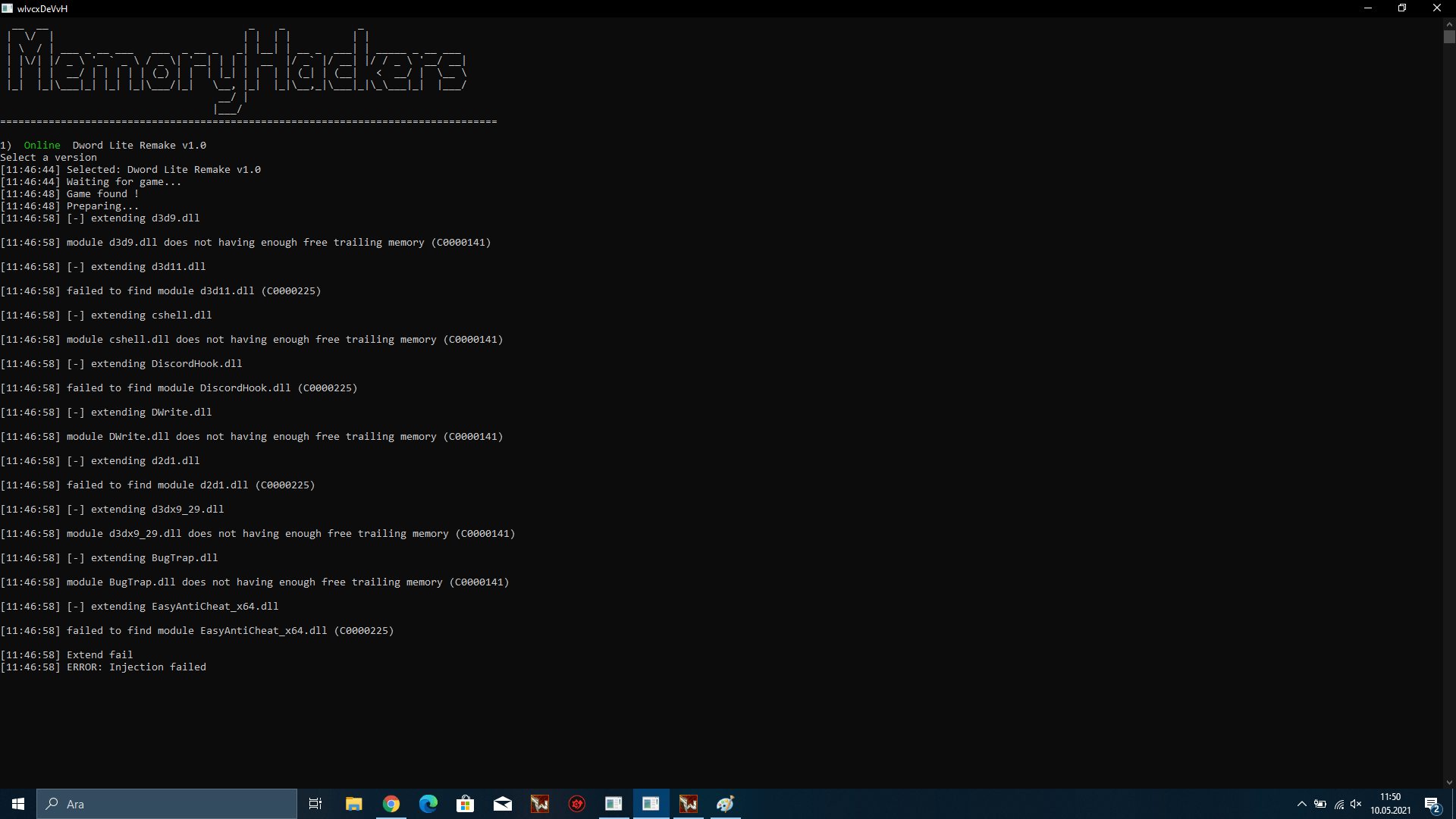The image size is (1456, 819).
Task: Click the 'extending d3d9.dll' log line
Action: click(100, 218)
